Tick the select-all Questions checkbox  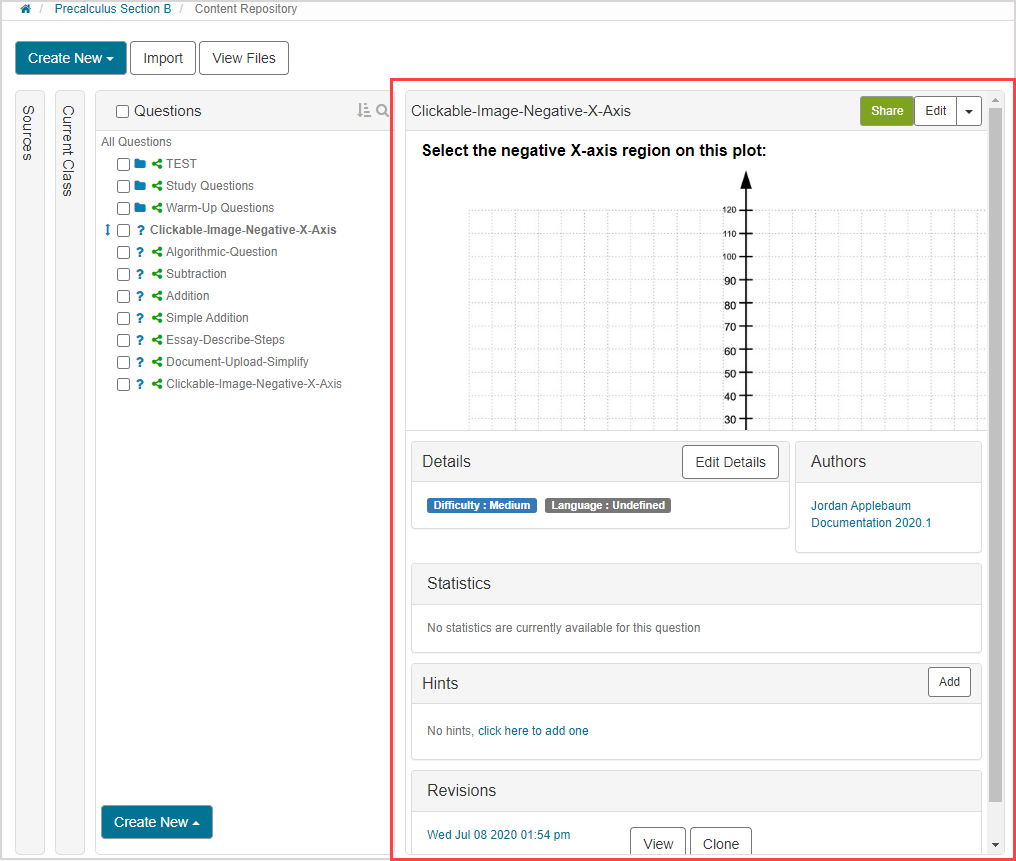tap(123, 112)
